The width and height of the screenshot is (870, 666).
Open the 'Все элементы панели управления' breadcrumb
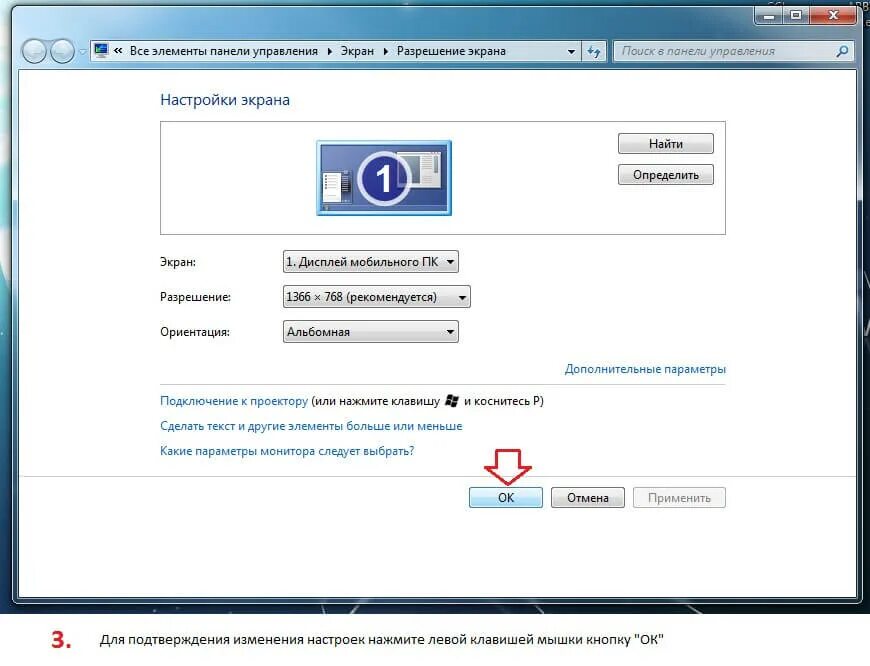pyautogui.click(x=224, y=51)
